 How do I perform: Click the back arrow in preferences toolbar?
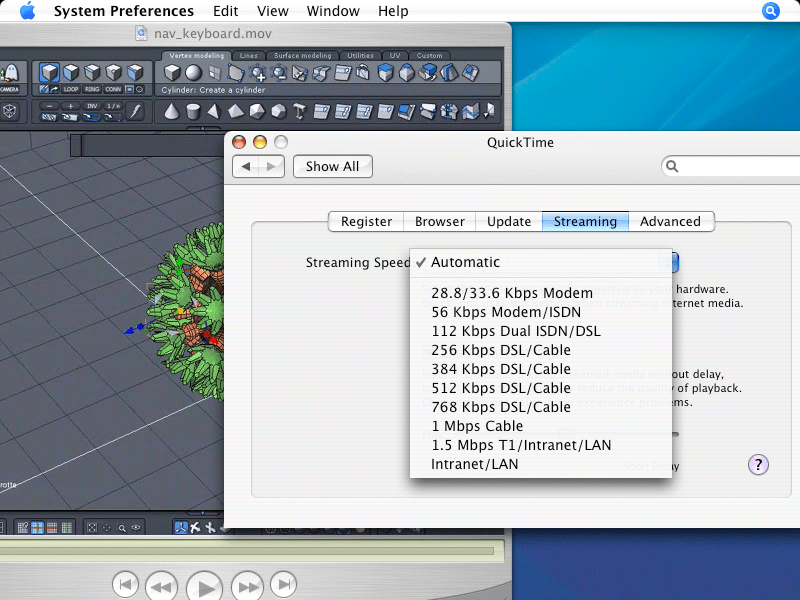tap(246, 166)
